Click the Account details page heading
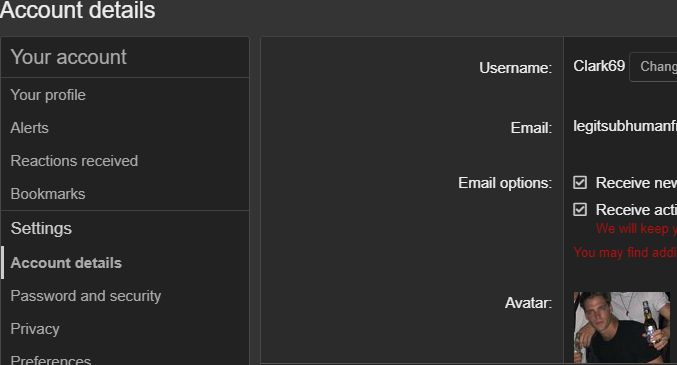 (78, 10)
